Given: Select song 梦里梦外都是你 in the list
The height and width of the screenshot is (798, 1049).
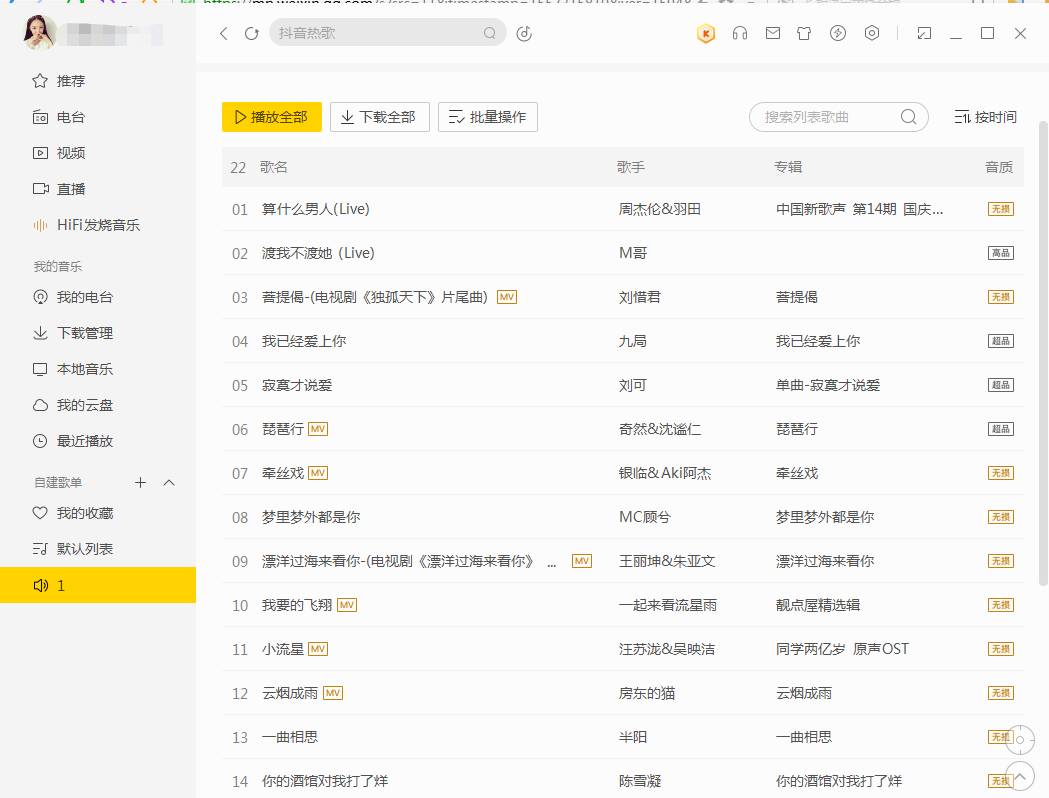Looking at the screenshot, I should click(x=623, y=517).
